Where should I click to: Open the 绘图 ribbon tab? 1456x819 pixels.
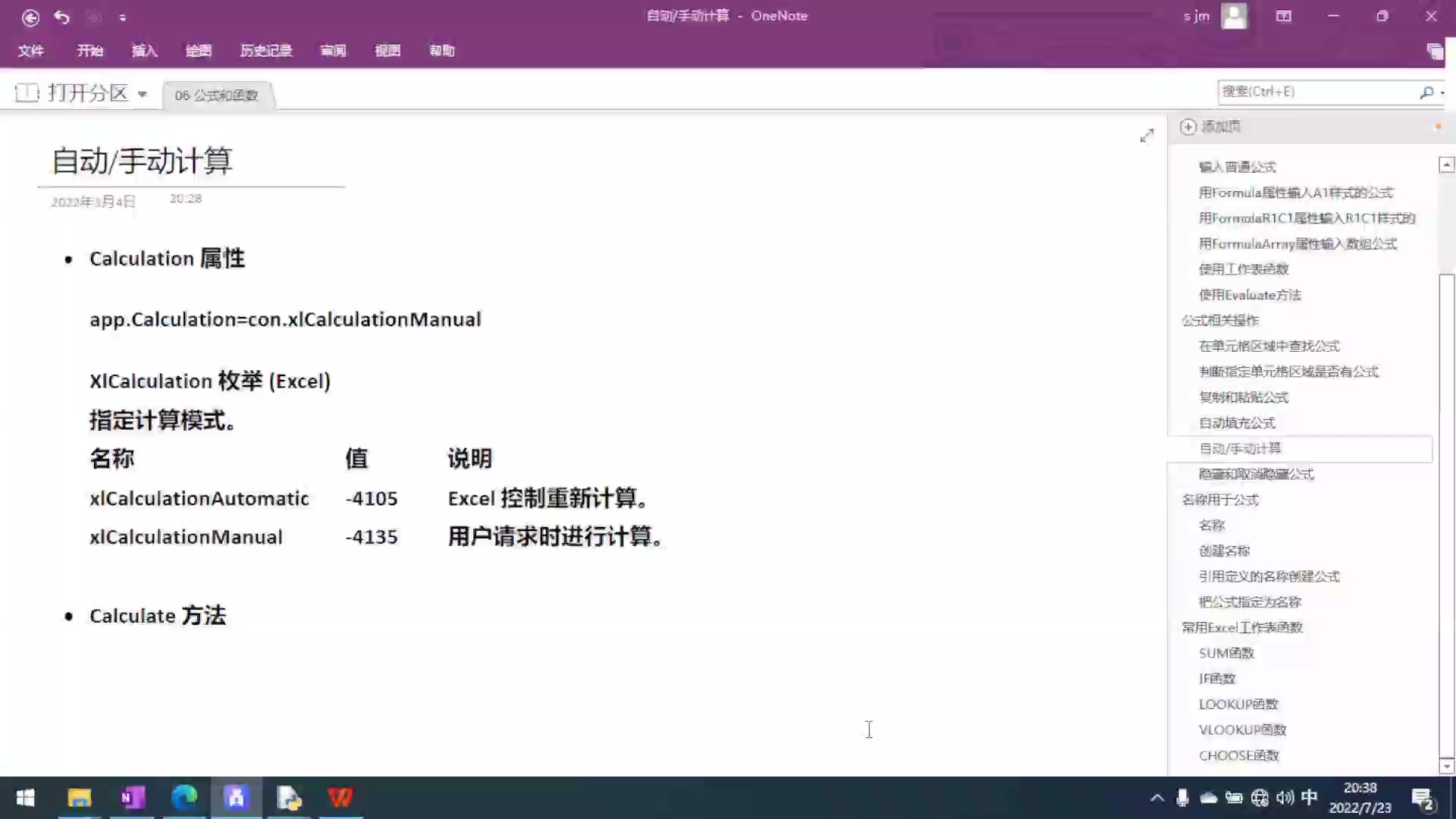coord(198,50)
